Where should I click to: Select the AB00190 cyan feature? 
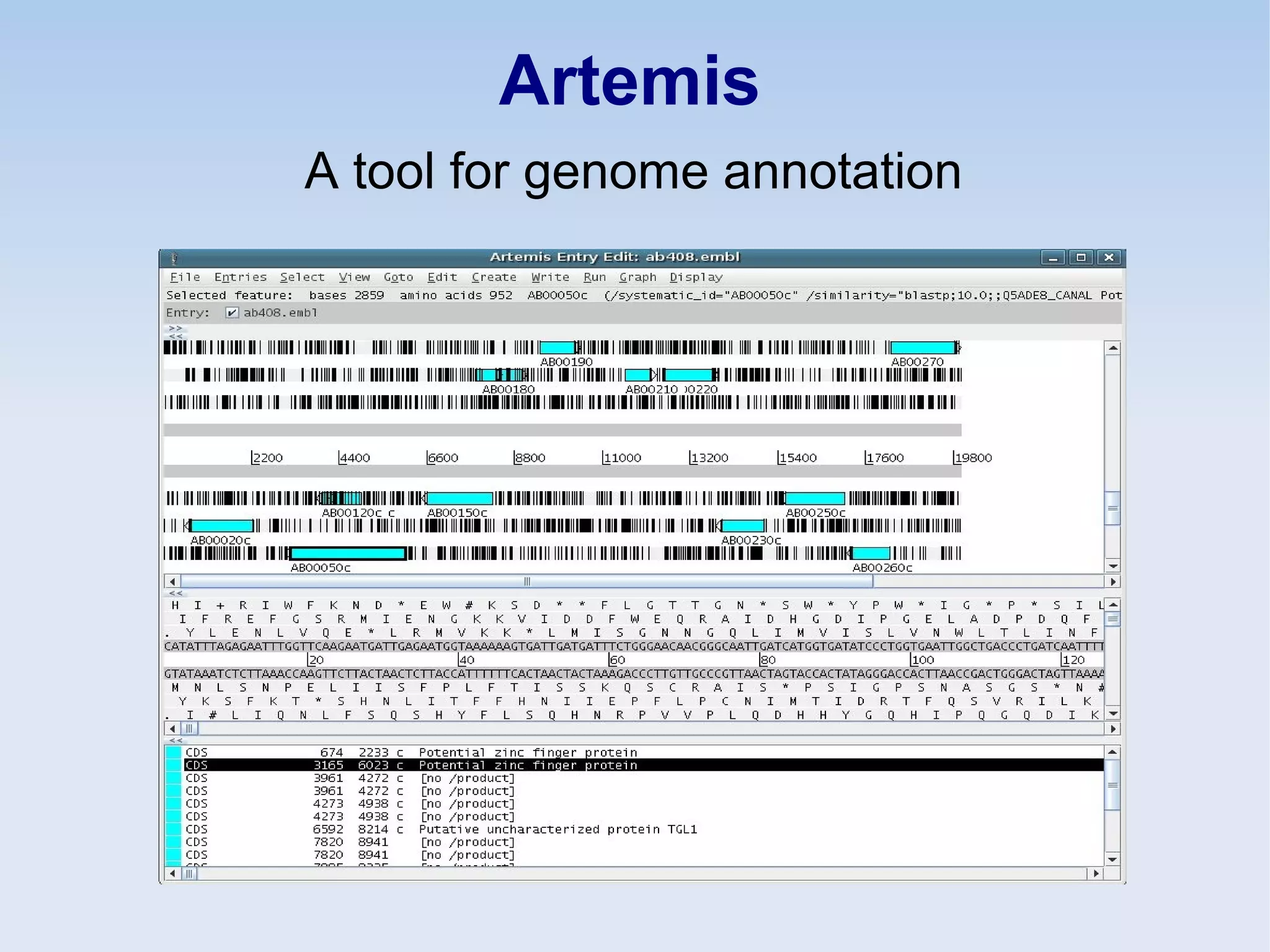[x=557, y=347]
